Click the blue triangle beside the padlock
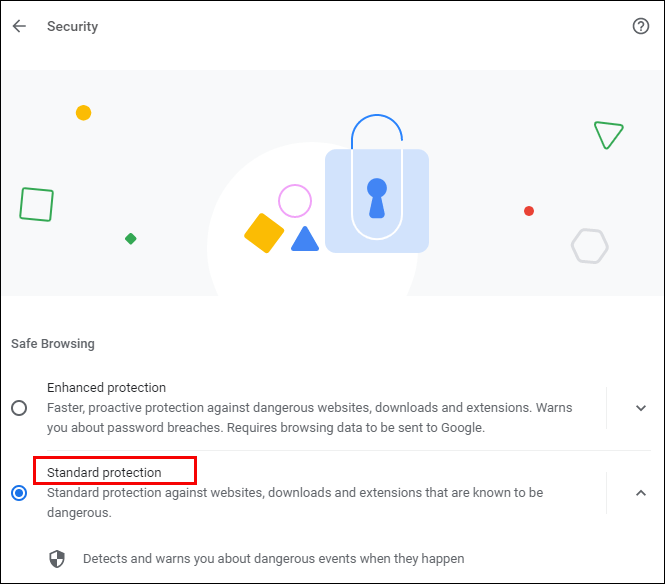This screenshot has height=584, width=665. click(304, 240)
